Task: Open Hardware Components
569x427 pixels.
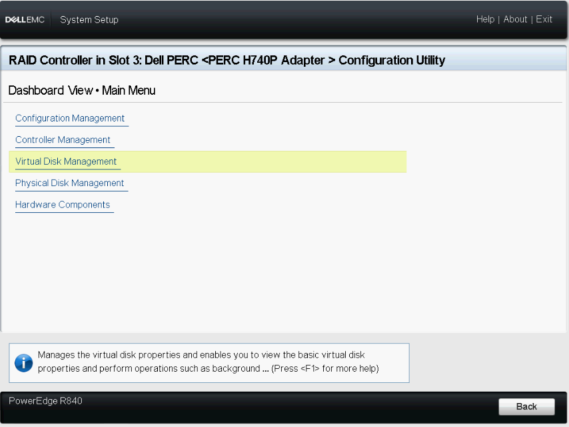Action: (62, 205)
